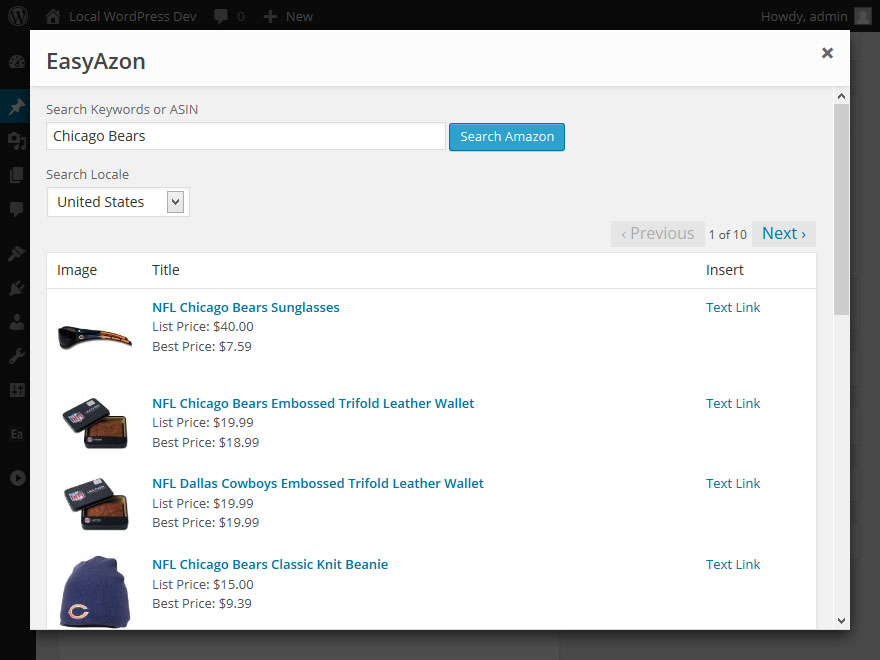This screenshot has width=880, height=660.
Task: Click the admin avatar in the top bar
Action: [863, 16]
